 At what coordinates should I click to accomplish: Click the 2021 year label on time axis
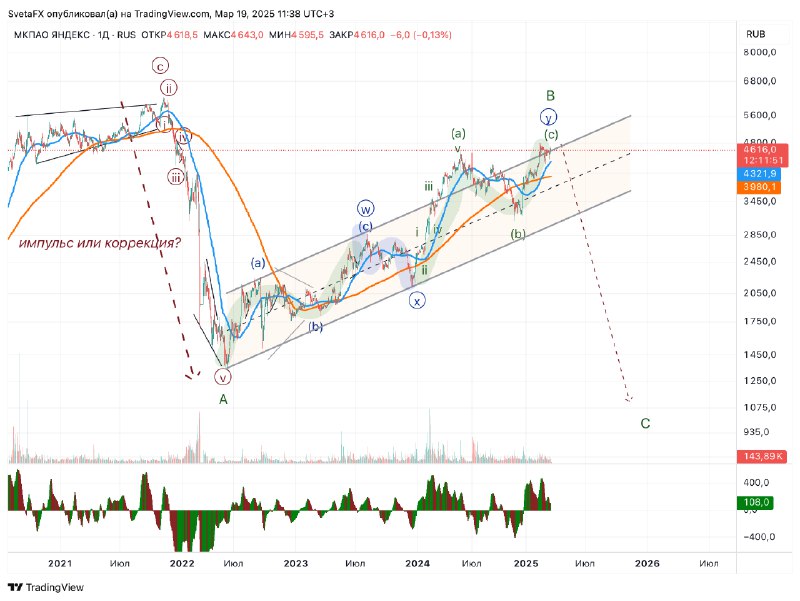(x=60, y=563)
